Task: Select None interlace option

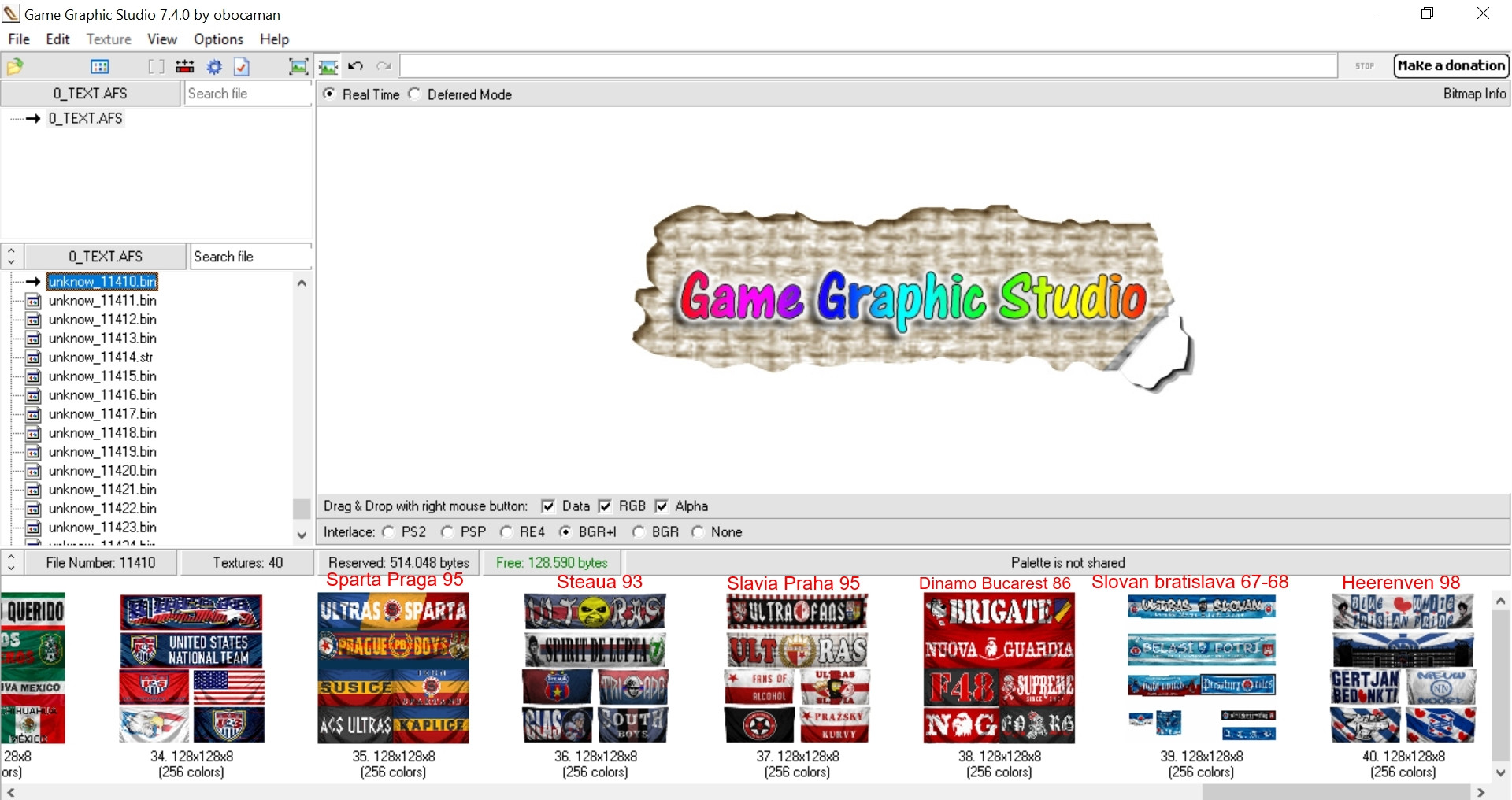Action: click(698, 532)
